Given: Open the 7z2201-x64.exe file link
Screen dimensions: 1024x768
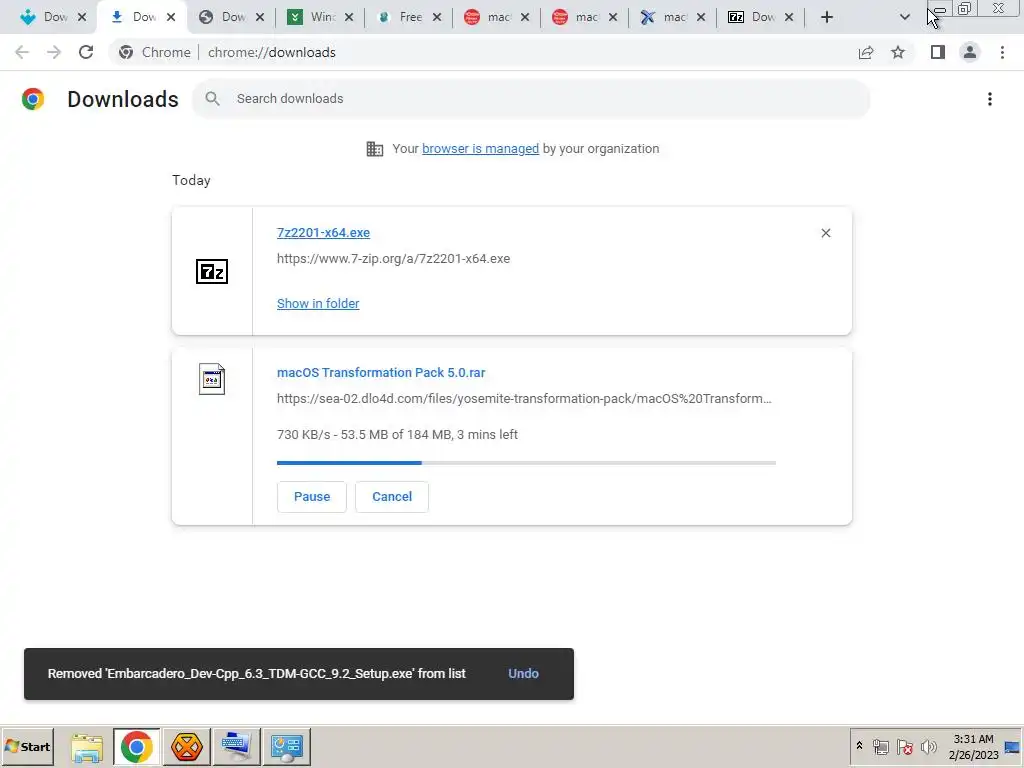Looking at the screenshot, I should (323, 232).
